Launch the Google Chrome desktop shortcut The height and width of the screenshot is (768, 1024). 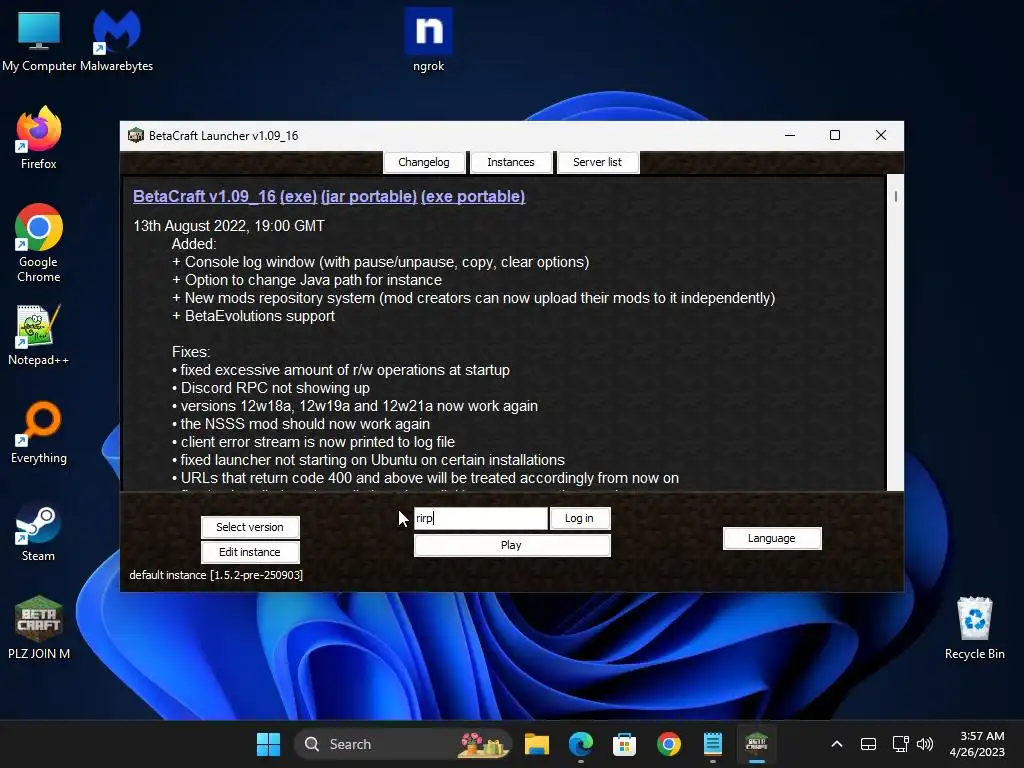coord(39,243)
